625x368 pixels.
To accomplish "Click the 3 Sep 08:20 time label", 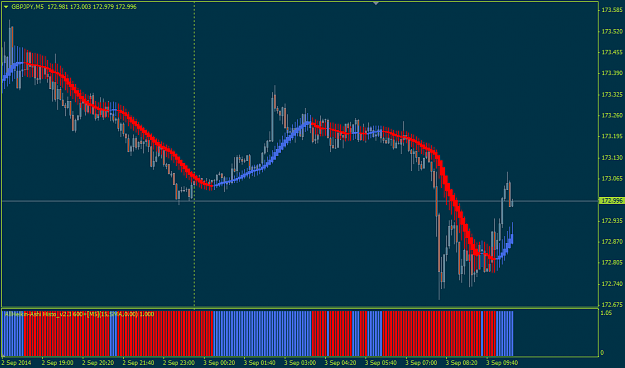I will (x=462, y=363).
